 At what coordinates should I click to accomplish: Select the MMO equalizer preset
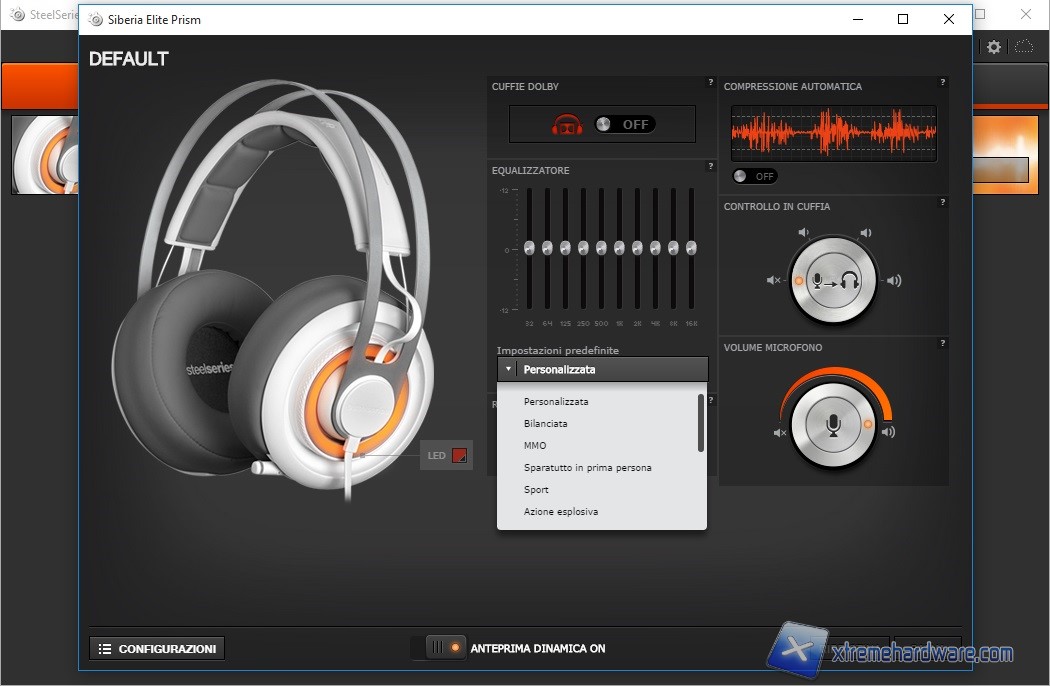[x=535, y=446]
